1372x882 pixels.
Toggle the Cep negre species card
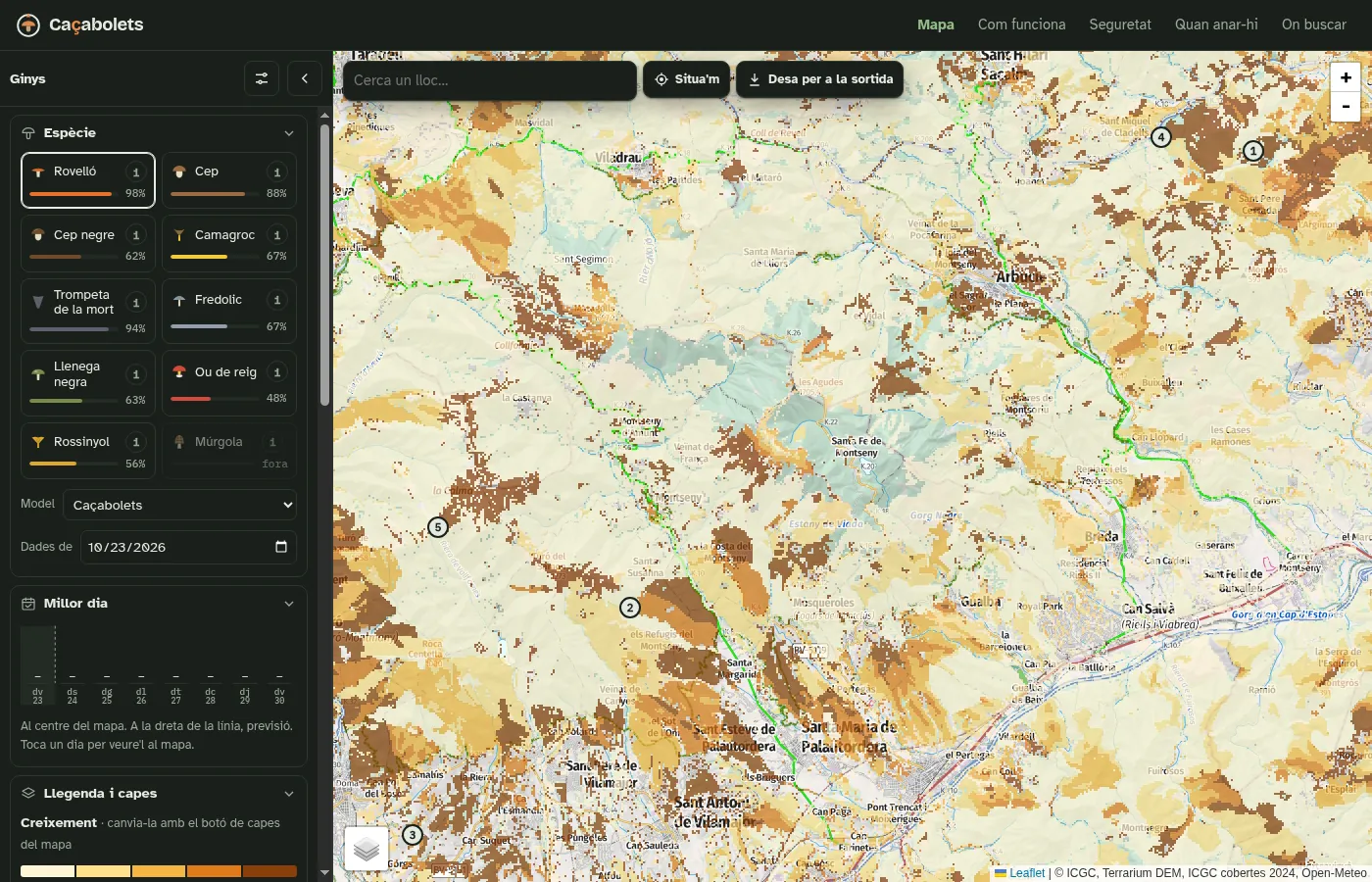click(88, 243)
